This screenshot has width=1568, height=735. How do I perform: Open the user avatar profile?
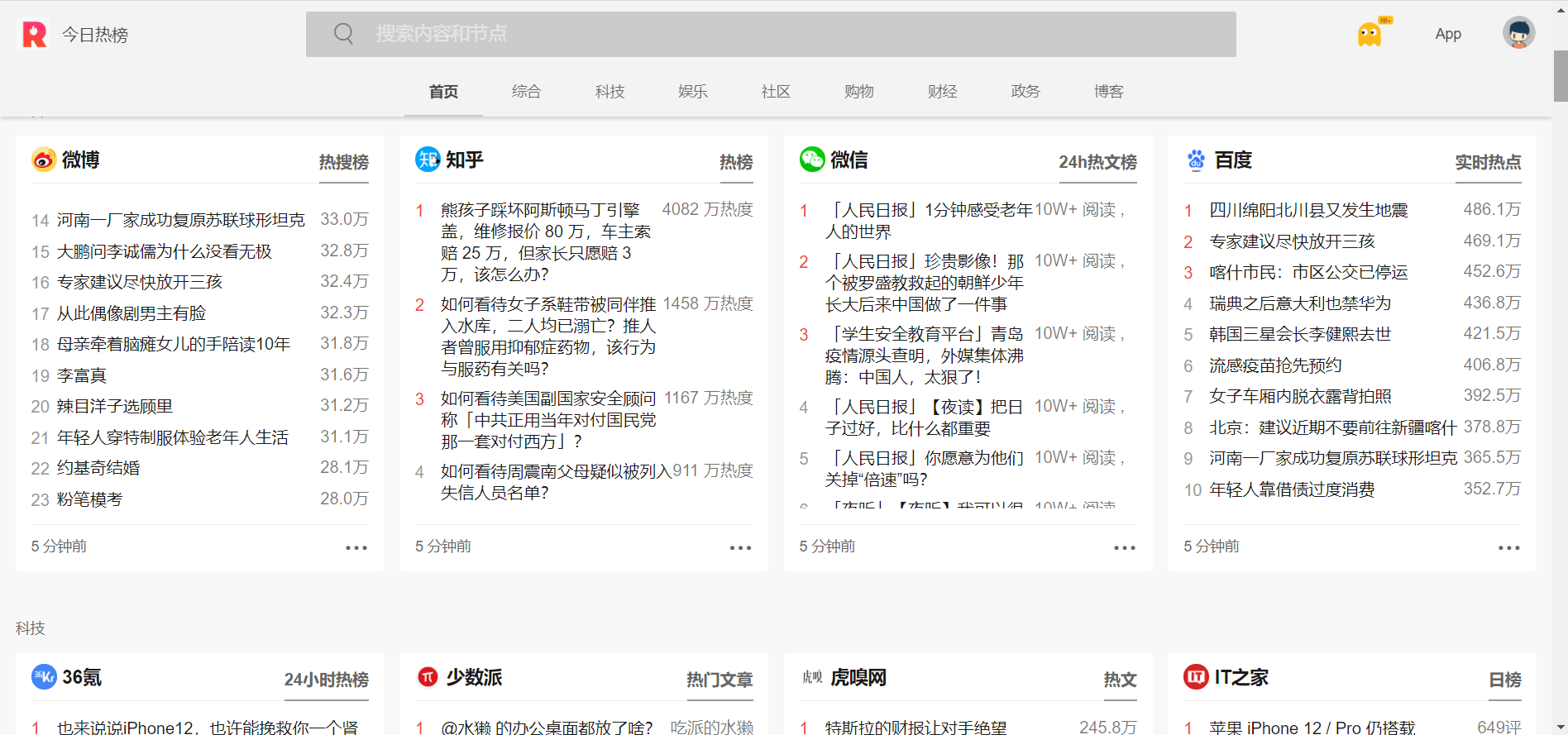pyautogui.click(x=1518, y=33)
